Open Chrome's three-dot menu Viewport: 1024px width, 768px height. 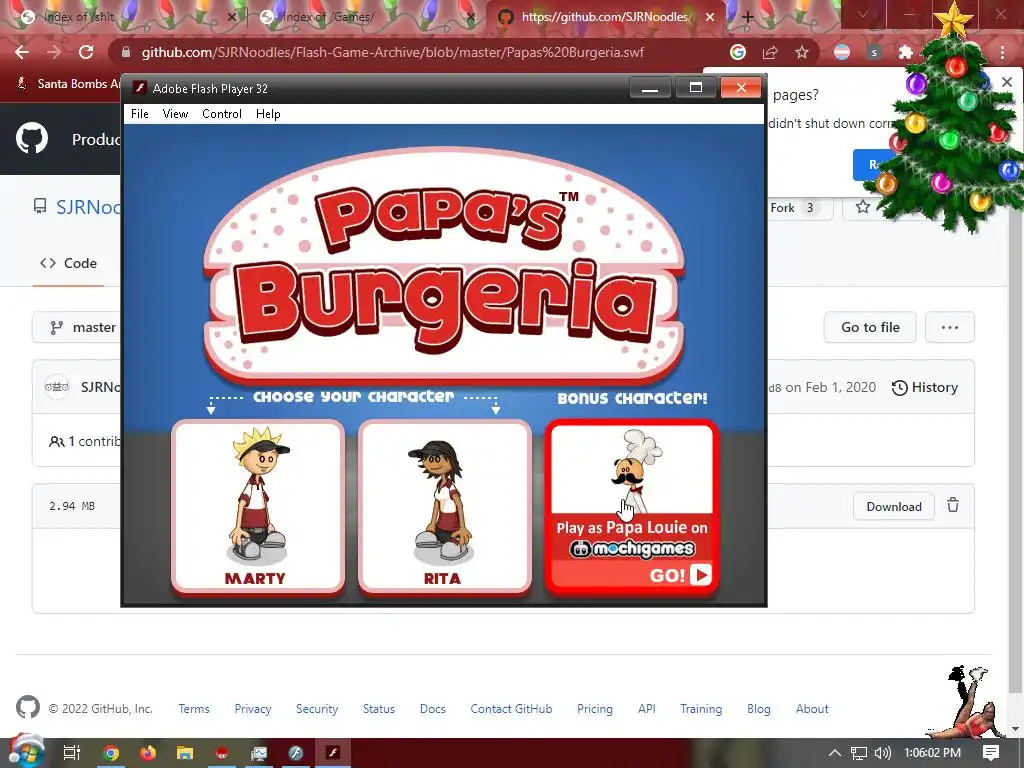(1002, 52)
